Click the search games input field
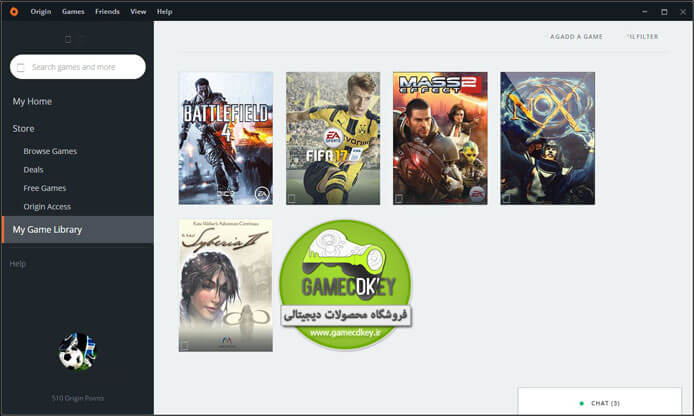 click(x=78, y=67)
